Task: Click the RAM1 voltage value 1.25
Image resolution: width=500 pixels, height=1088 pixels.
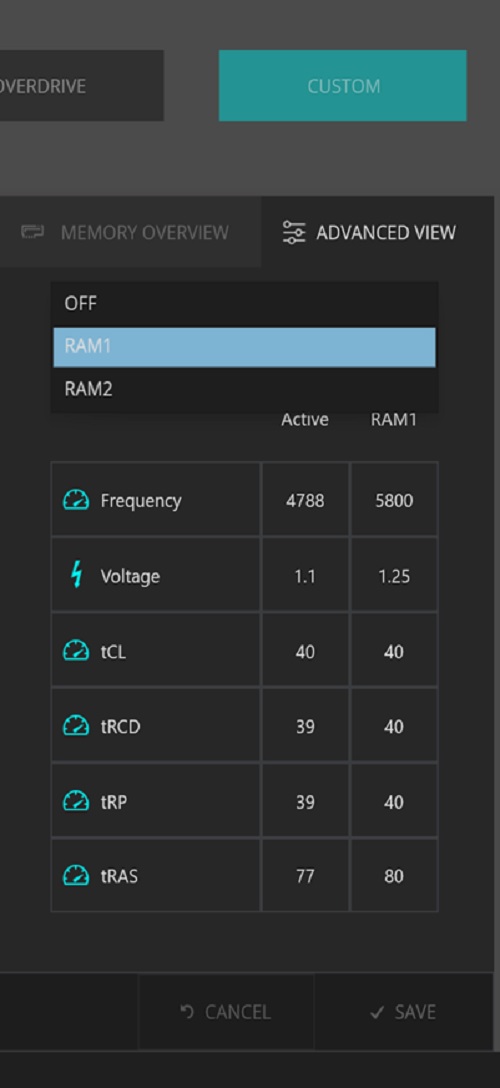Action: 394,576
